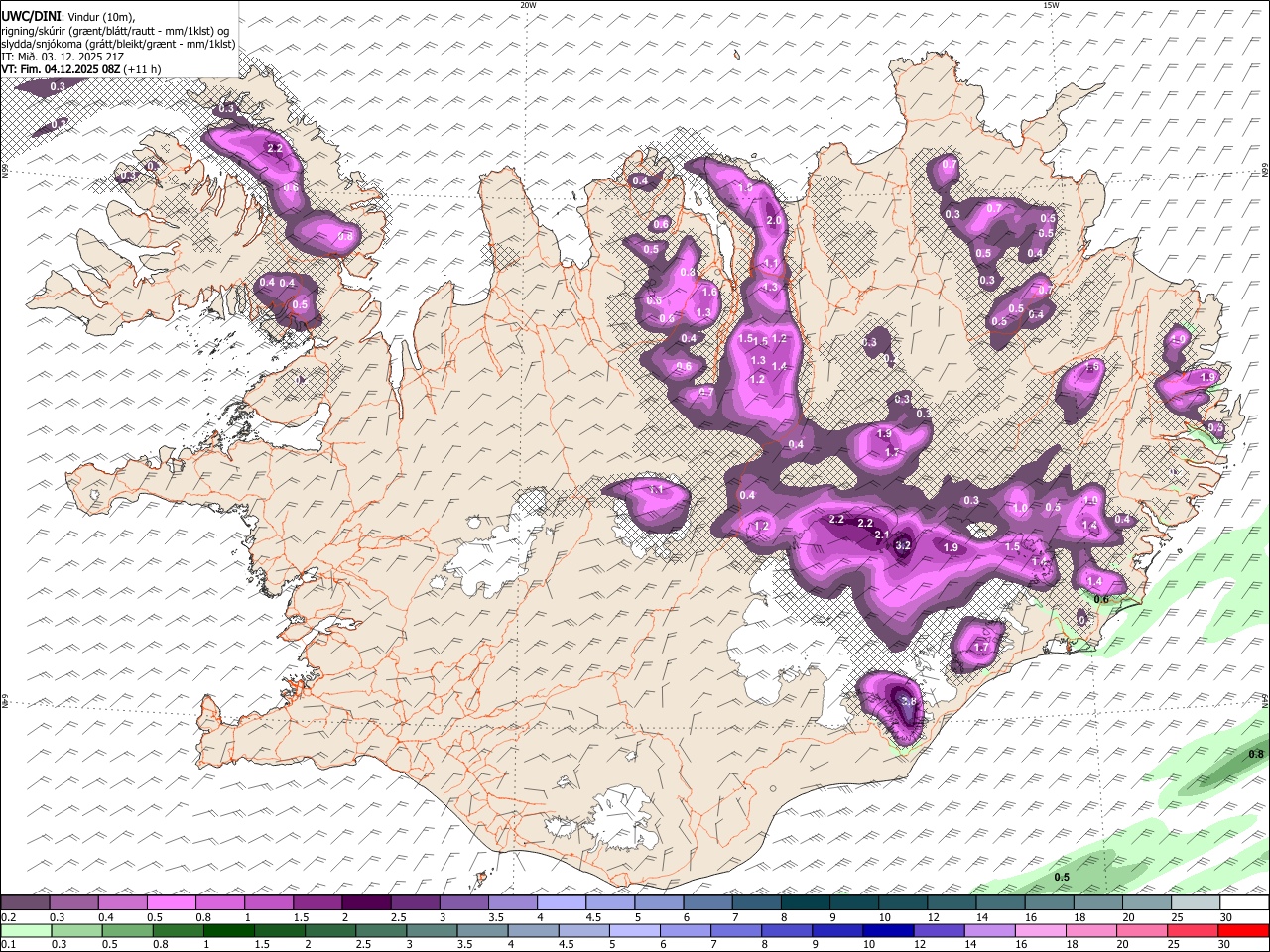1270x952 pixels.
Task: Click the "30" label on the upper scale
Action: 1227,917
